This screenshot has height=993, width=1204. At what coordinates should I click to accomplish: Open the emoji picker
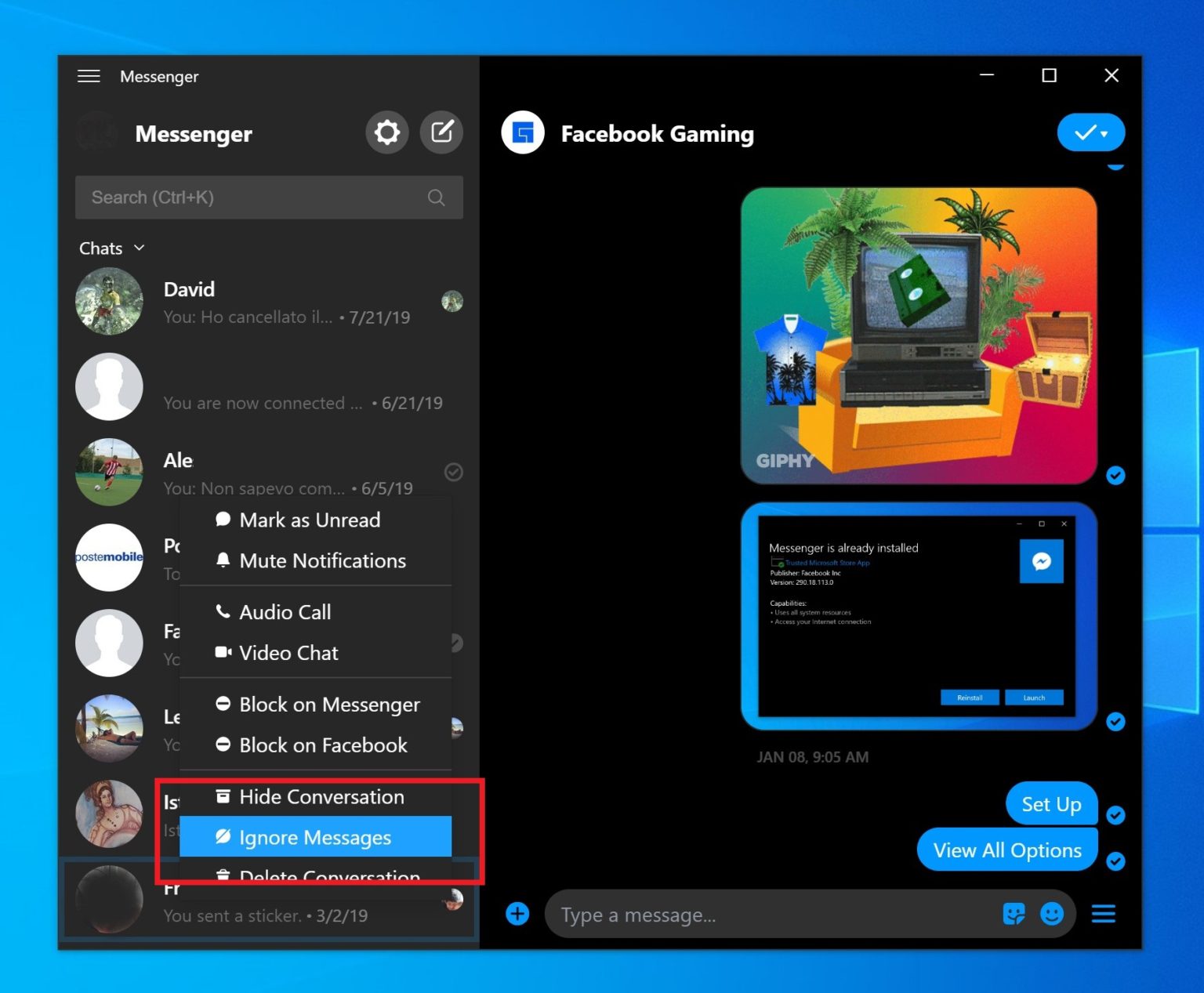pos(1051,914)
